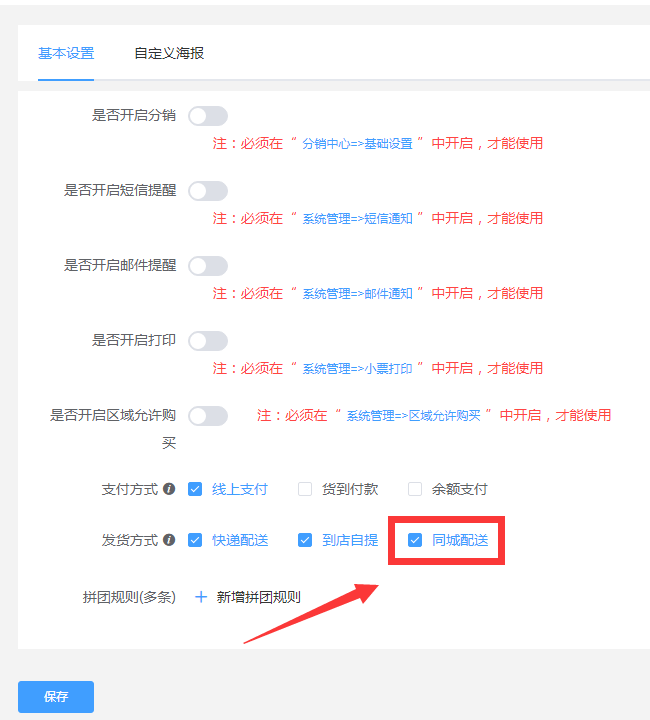Screen dimensions: 650x720
Task: Click the 是否开启短信提醒 label
Action: coord(120,190)
